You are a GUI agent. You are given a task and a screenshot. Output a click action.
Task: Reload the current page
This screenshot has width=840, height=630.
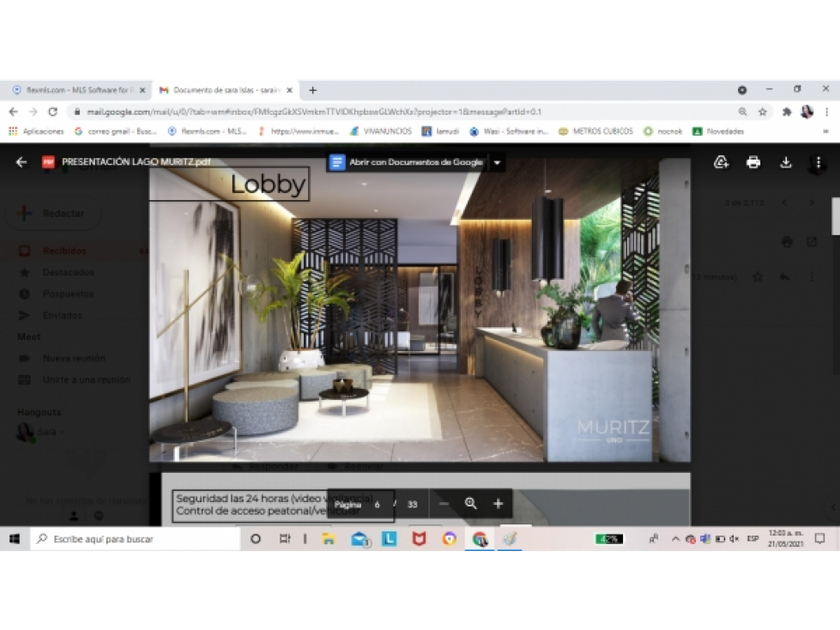52,111
